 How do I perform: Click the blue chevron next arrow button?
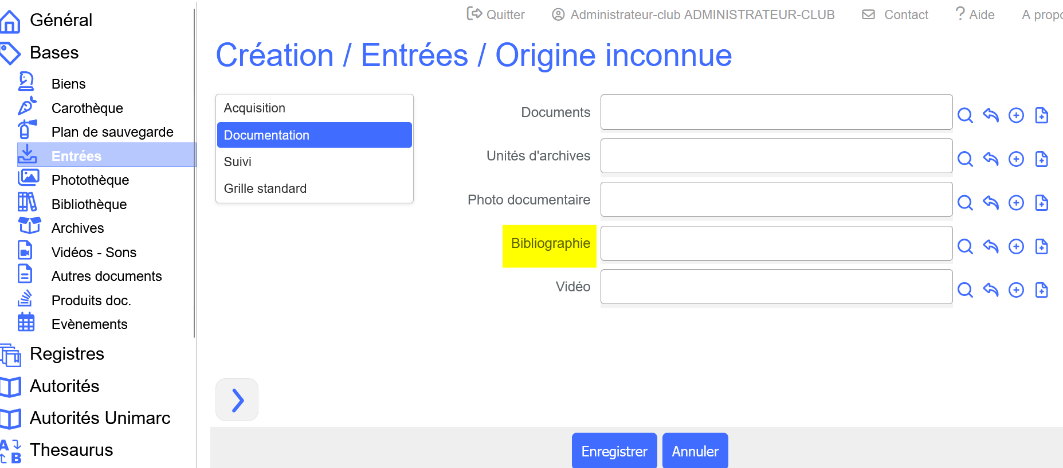[237, 400]
